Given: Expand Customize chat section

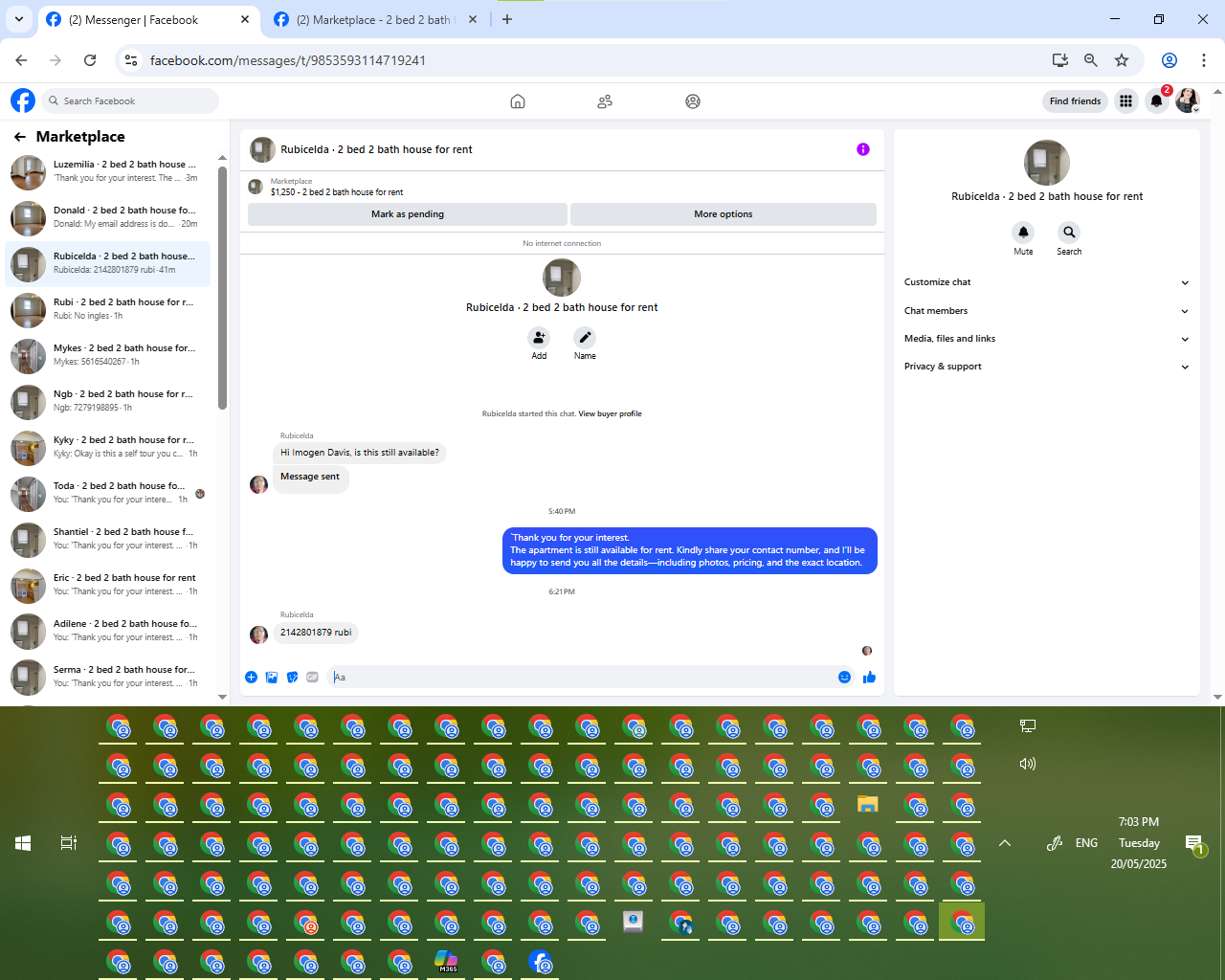Looking at the screenshot, I should pos(1046,282).
